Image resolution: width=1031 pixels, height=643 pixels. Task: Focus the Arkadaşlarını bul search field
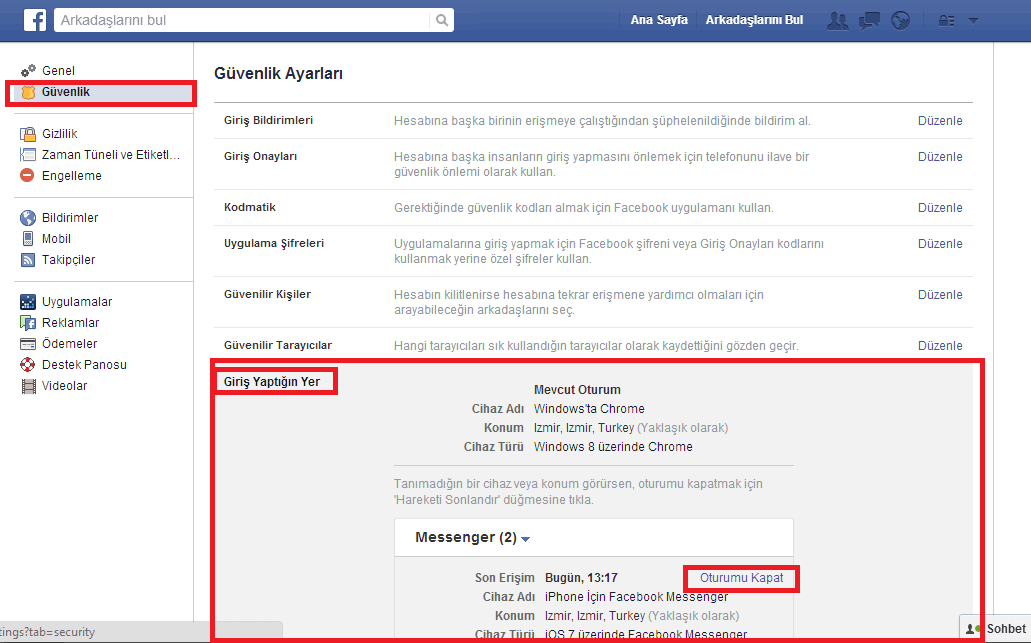coord(242,20)
